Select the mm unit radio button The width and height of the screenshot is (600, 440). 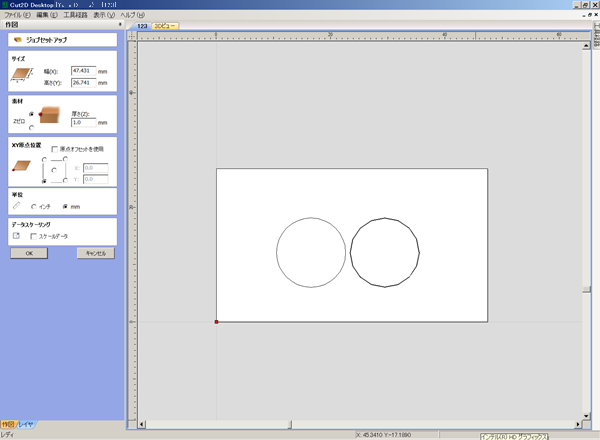[65, 206]
